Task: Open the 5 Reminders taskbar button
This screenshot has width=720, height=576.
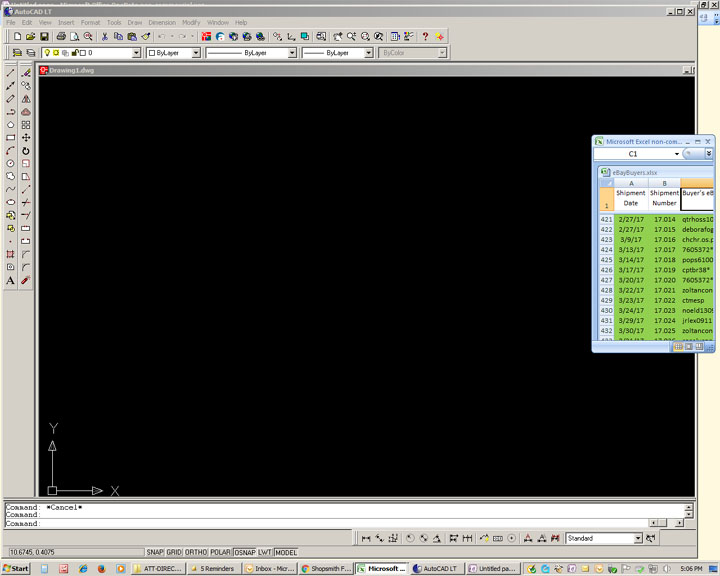Action: pyautogui.click(x=213, y=569)
